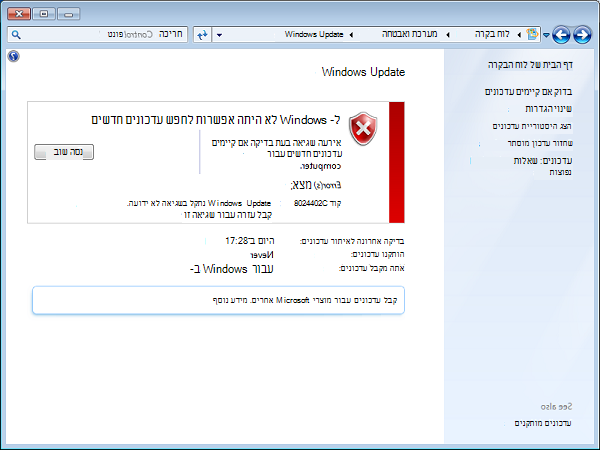Expand chevron next to לוח בקרה breadcrumb
The height and width of the screenshot is (450, 600).
click(x=519, y=35)
